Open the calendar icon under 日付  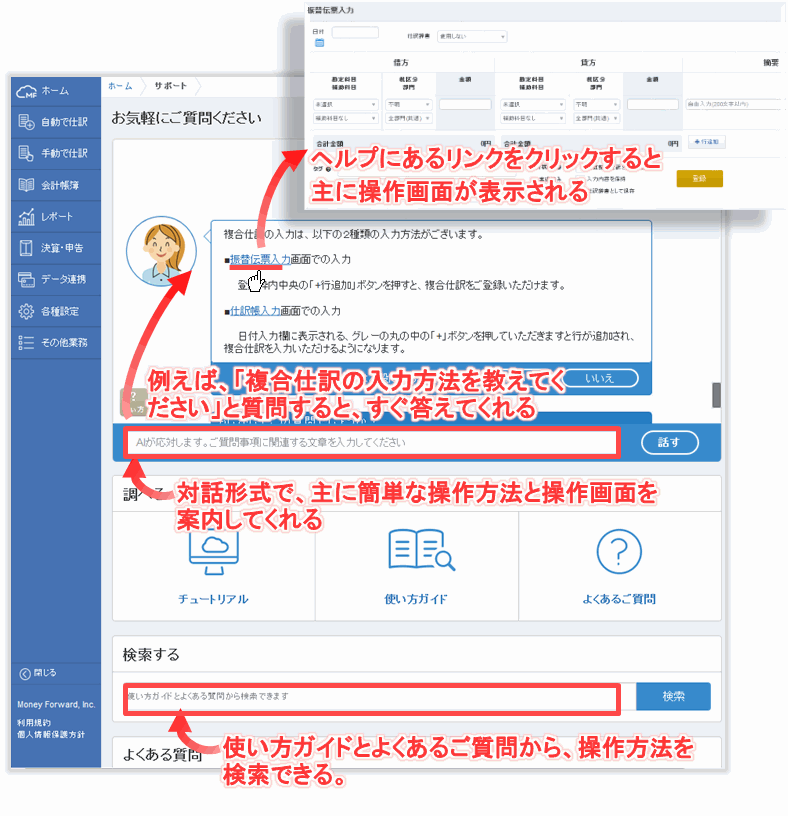coord(320,43)
